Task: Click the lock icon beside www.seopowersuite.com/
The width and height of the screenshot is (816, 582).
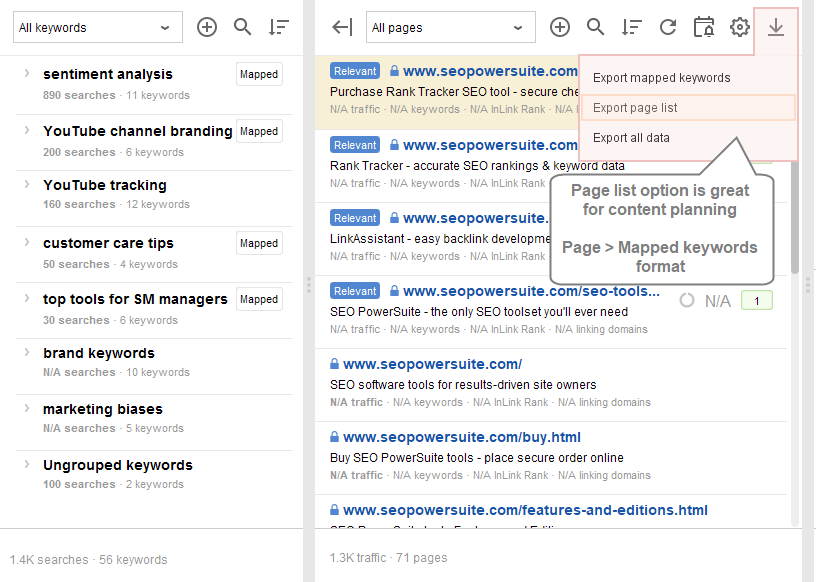Action: (x=334, y=364)
